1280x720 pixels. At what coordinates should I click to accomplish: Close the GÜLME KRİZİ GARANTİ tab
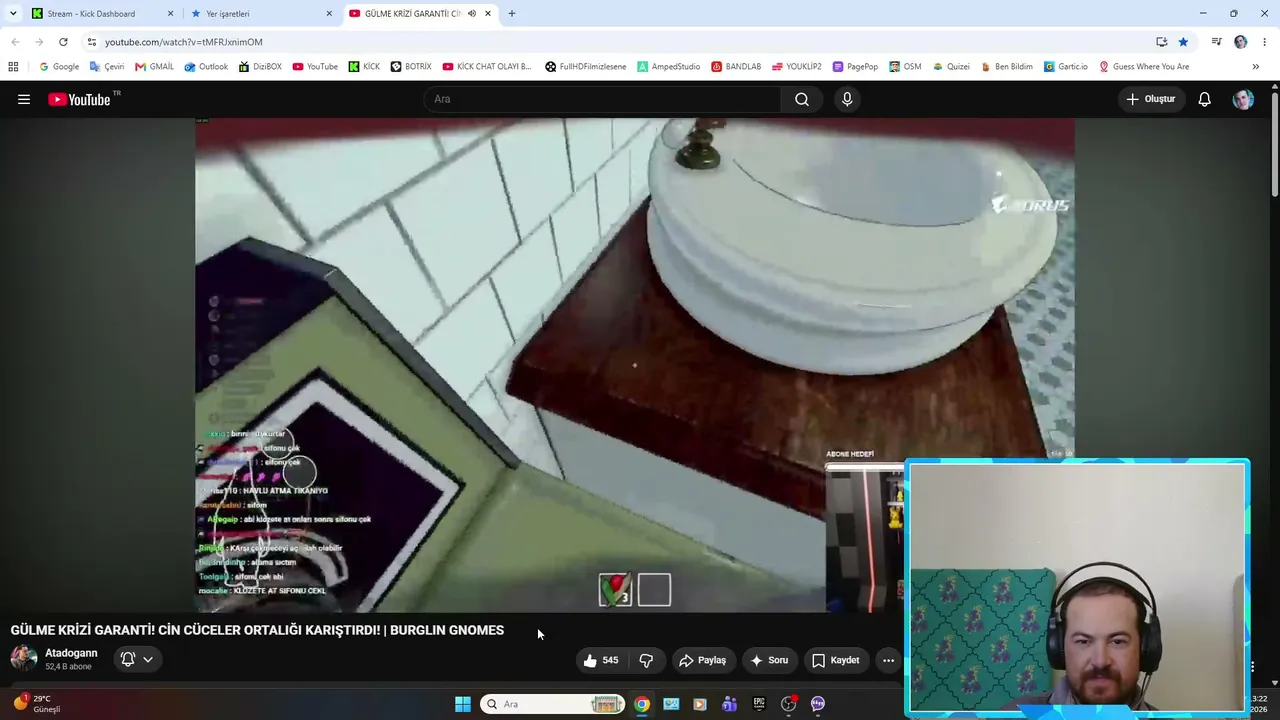click(488, 14)
